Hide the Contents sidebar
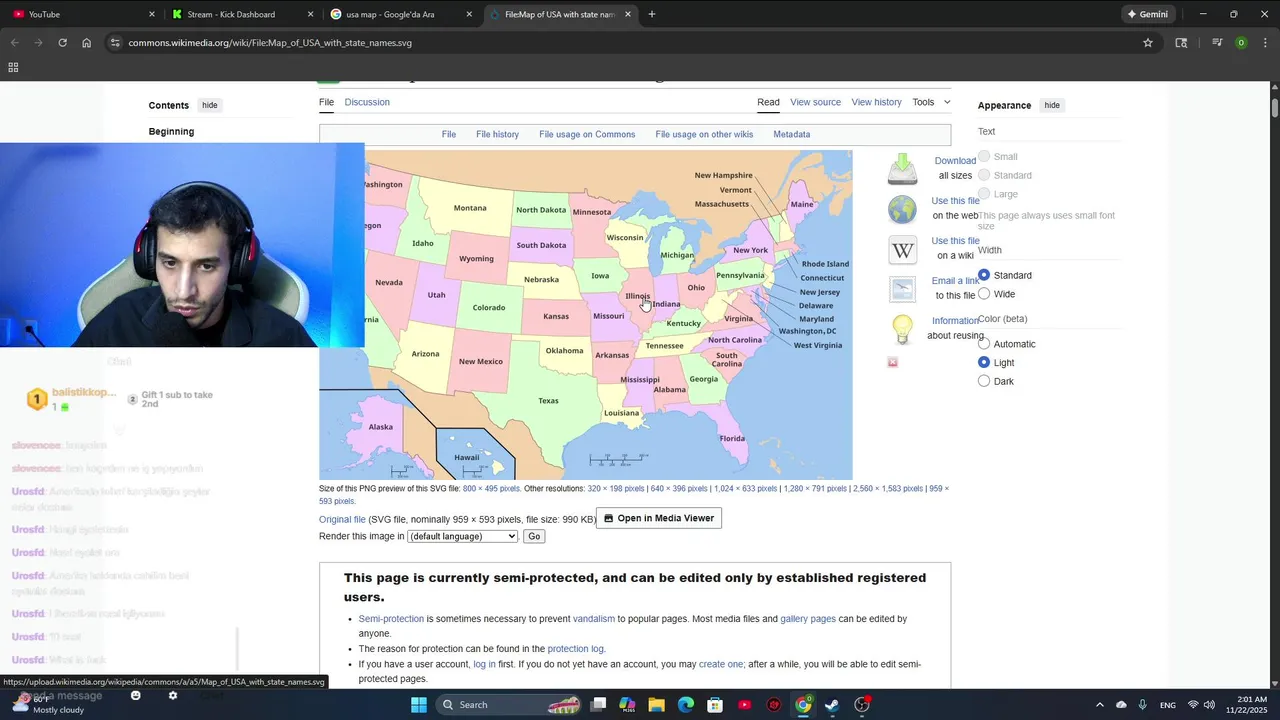The height and width of the screenshot is (720, 1280). click(x=209, y=105)
